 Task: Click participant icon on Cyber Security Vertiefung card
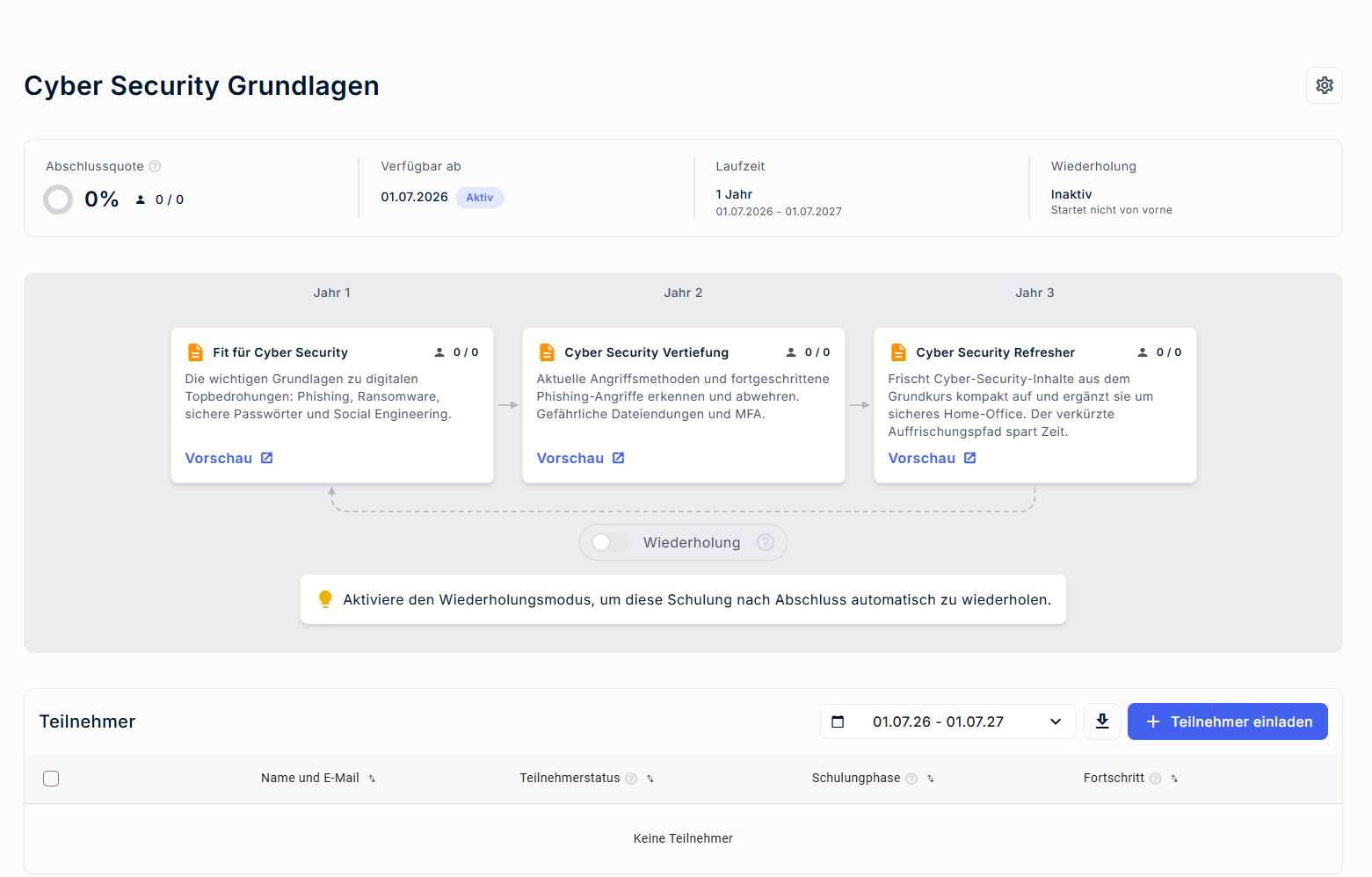click(x=791, y=352)
